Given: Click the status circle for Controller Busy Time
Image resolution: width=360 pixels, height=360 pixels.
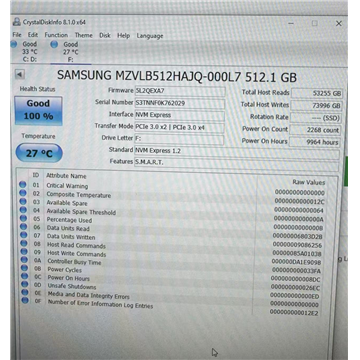Looking at the screenshot, I should tap(24, 259).
